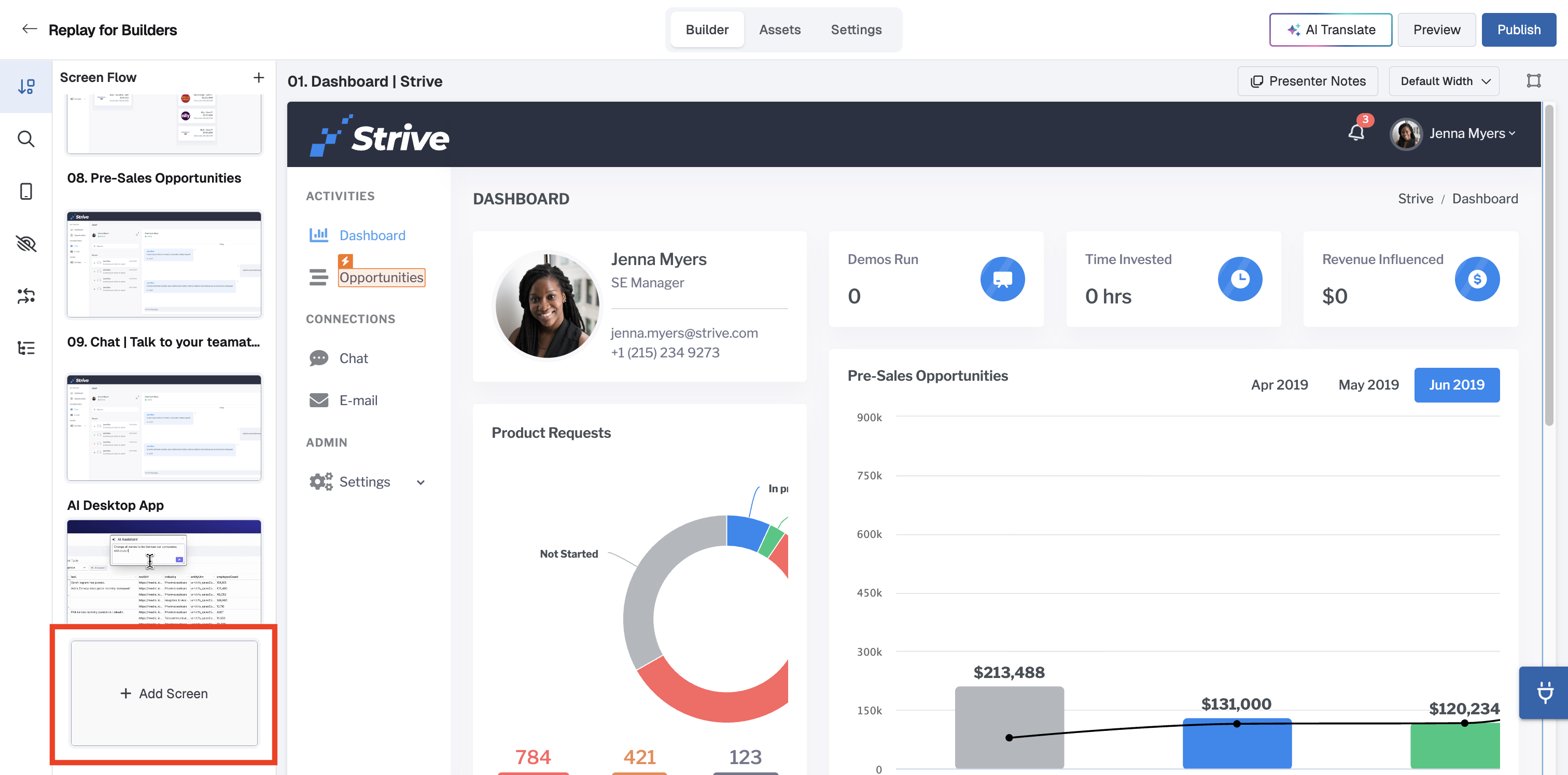1568x775 pixels.
Task: Open the Chat sidebar link
Action: 353,358
